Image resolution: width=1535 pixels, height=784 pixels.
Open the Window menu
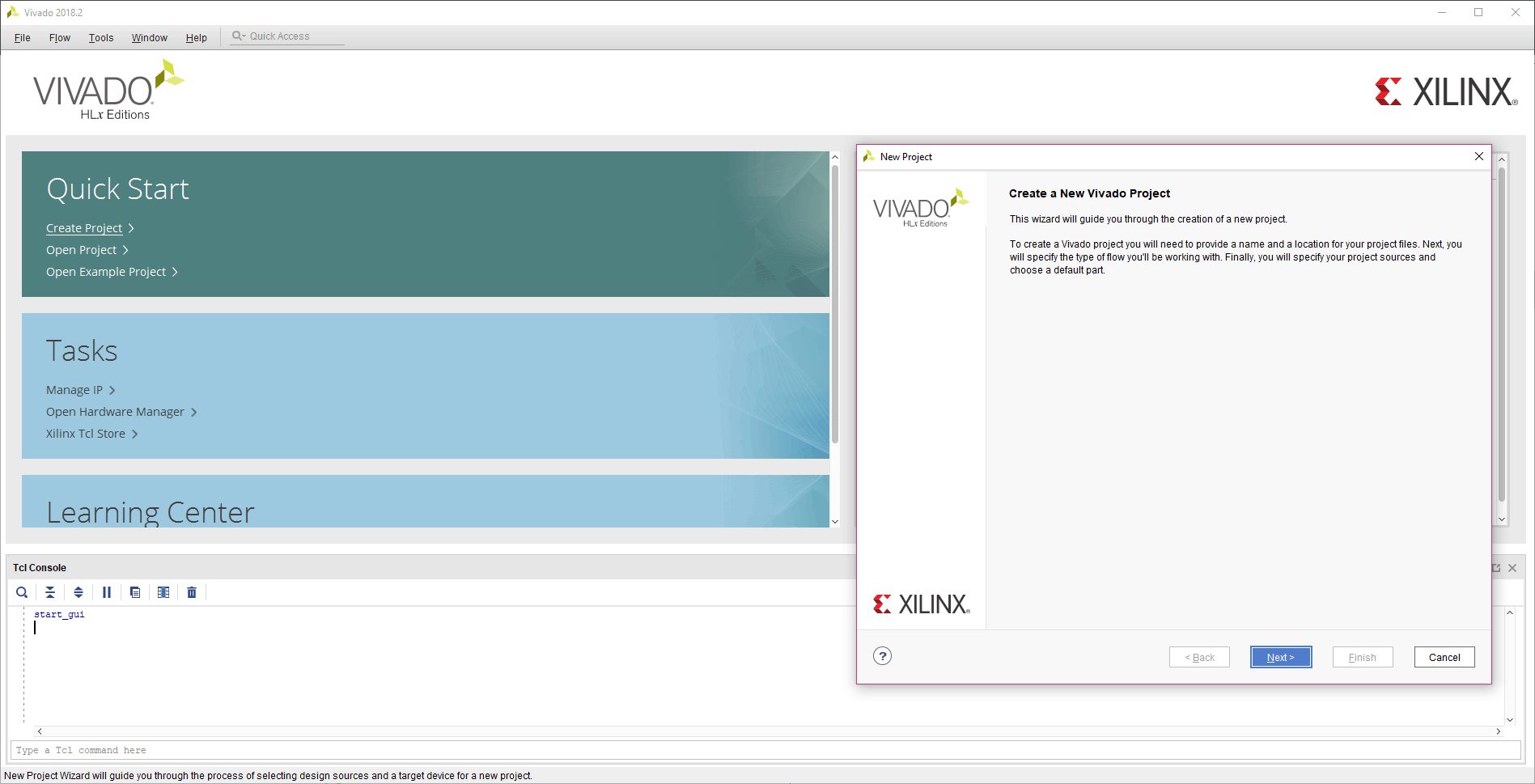[x=150, y=38]
